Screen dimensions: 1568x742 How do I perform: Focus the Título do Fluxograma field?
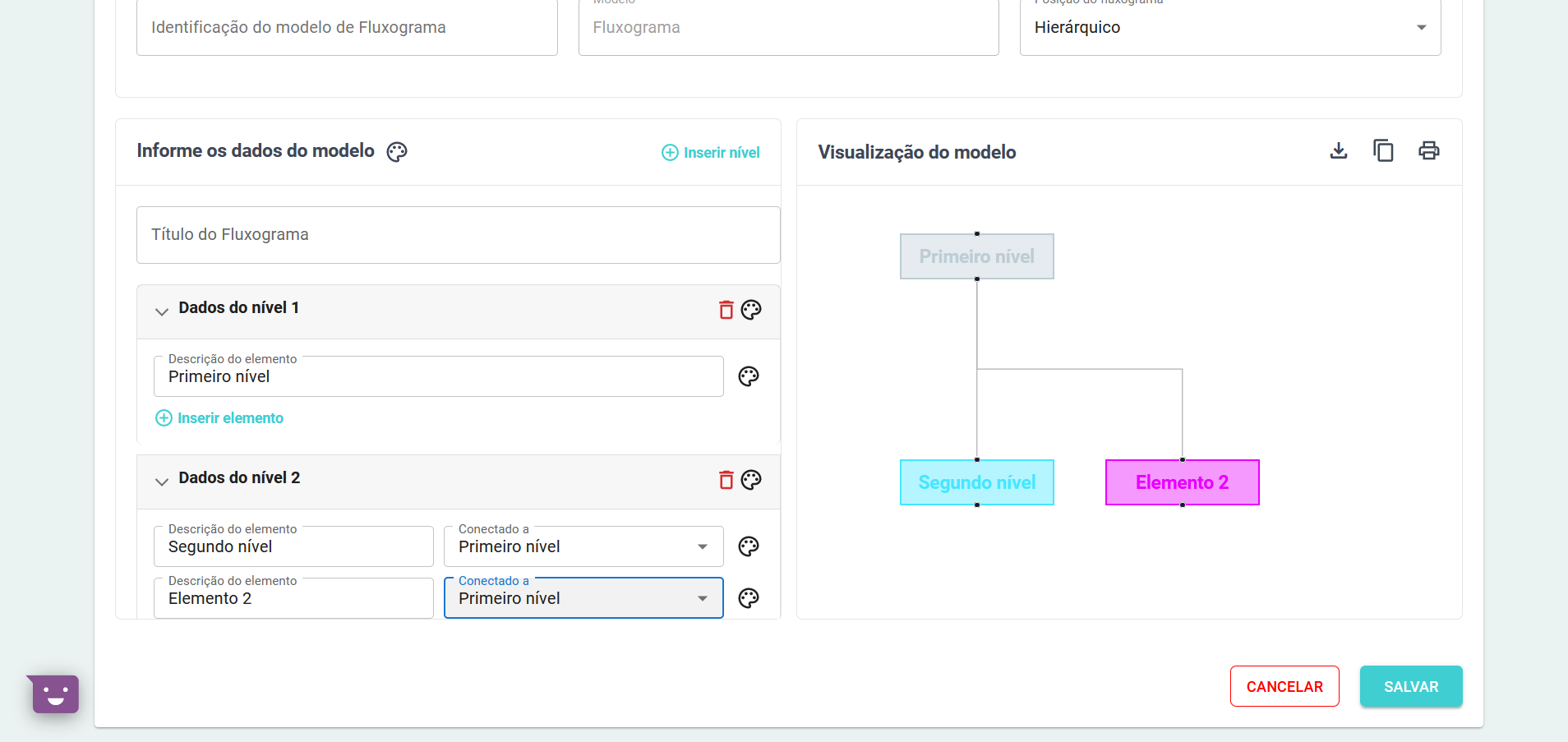(x=459, y=235)
